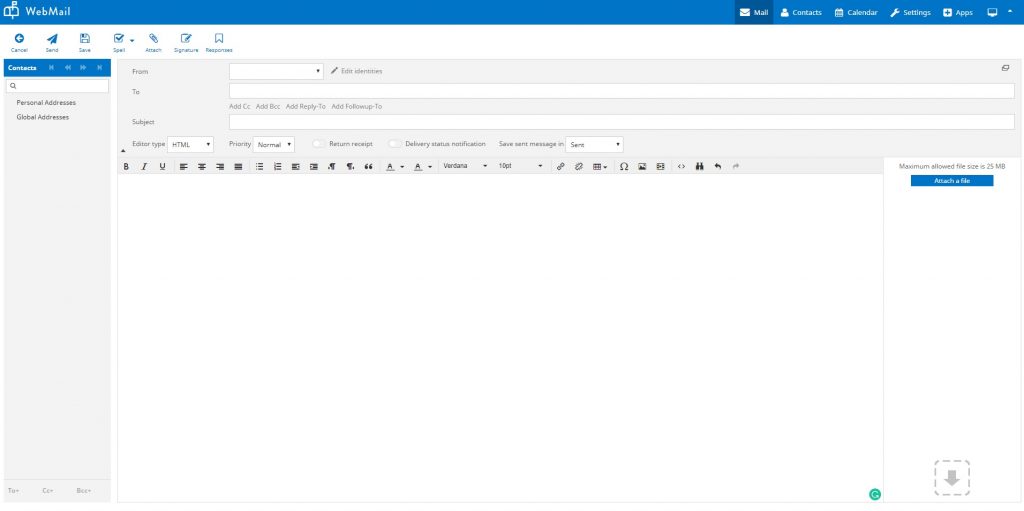The height and width of the screenshot is (511, 1024).
Task: Go to last contacts page icon
Action: tap(99, 67)
